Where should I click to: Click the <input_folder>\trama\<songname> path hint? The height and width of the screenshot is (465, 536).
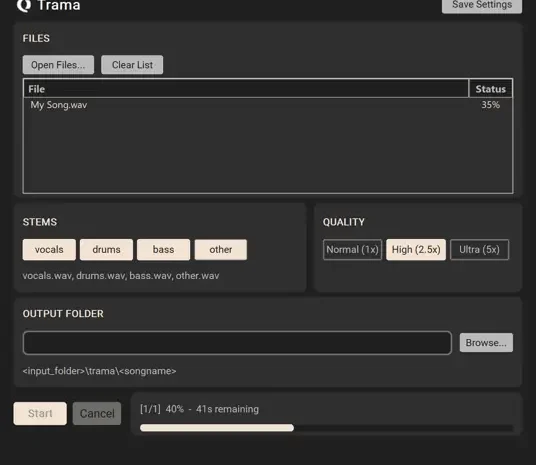coord(99,371)
